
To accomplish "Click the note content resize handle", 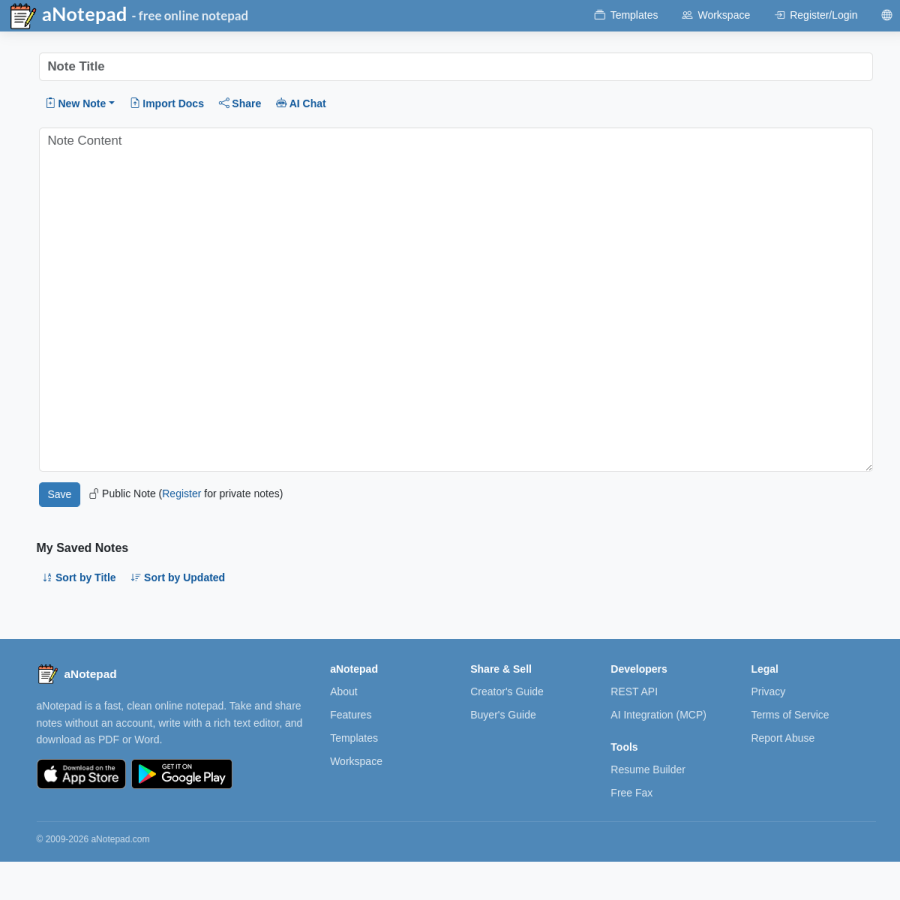I will pyautogui.click(x=868, y=467).
